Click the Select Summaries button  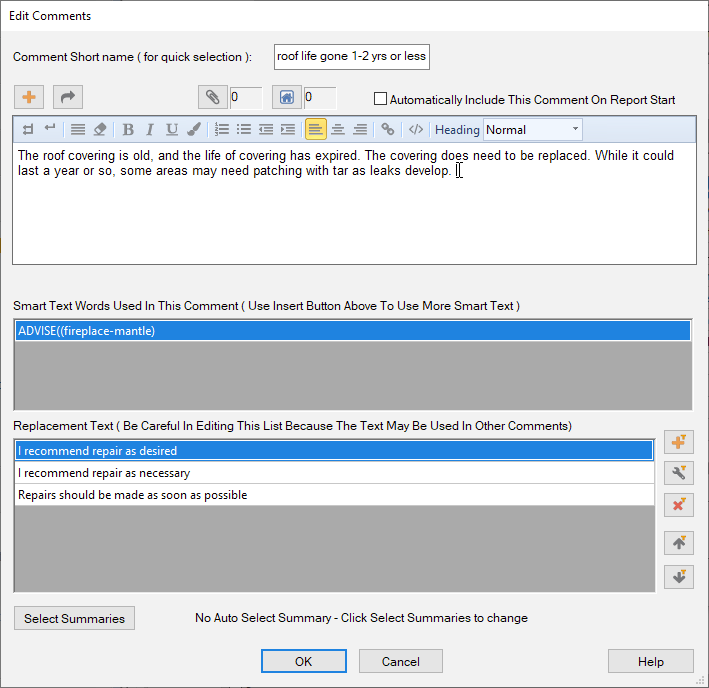[75, 618]
